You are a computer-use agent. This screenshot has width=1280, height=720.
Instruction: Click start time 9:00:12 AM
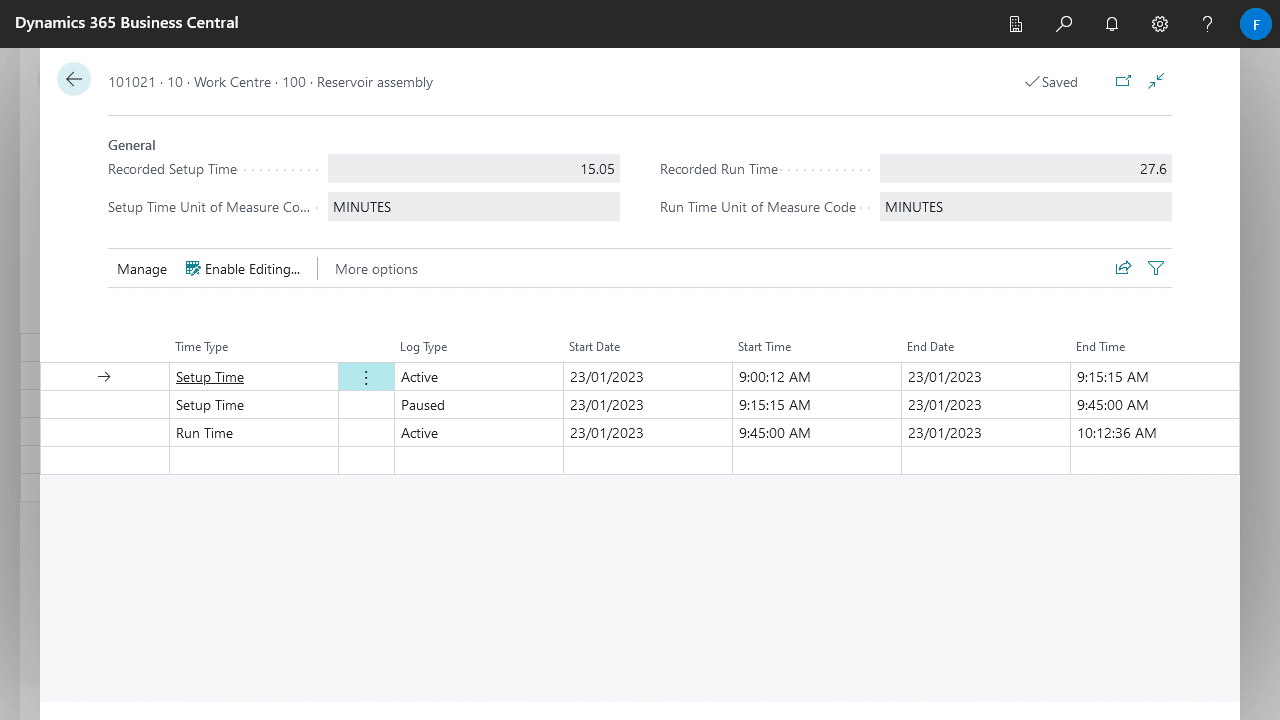(x=817, y=377)
